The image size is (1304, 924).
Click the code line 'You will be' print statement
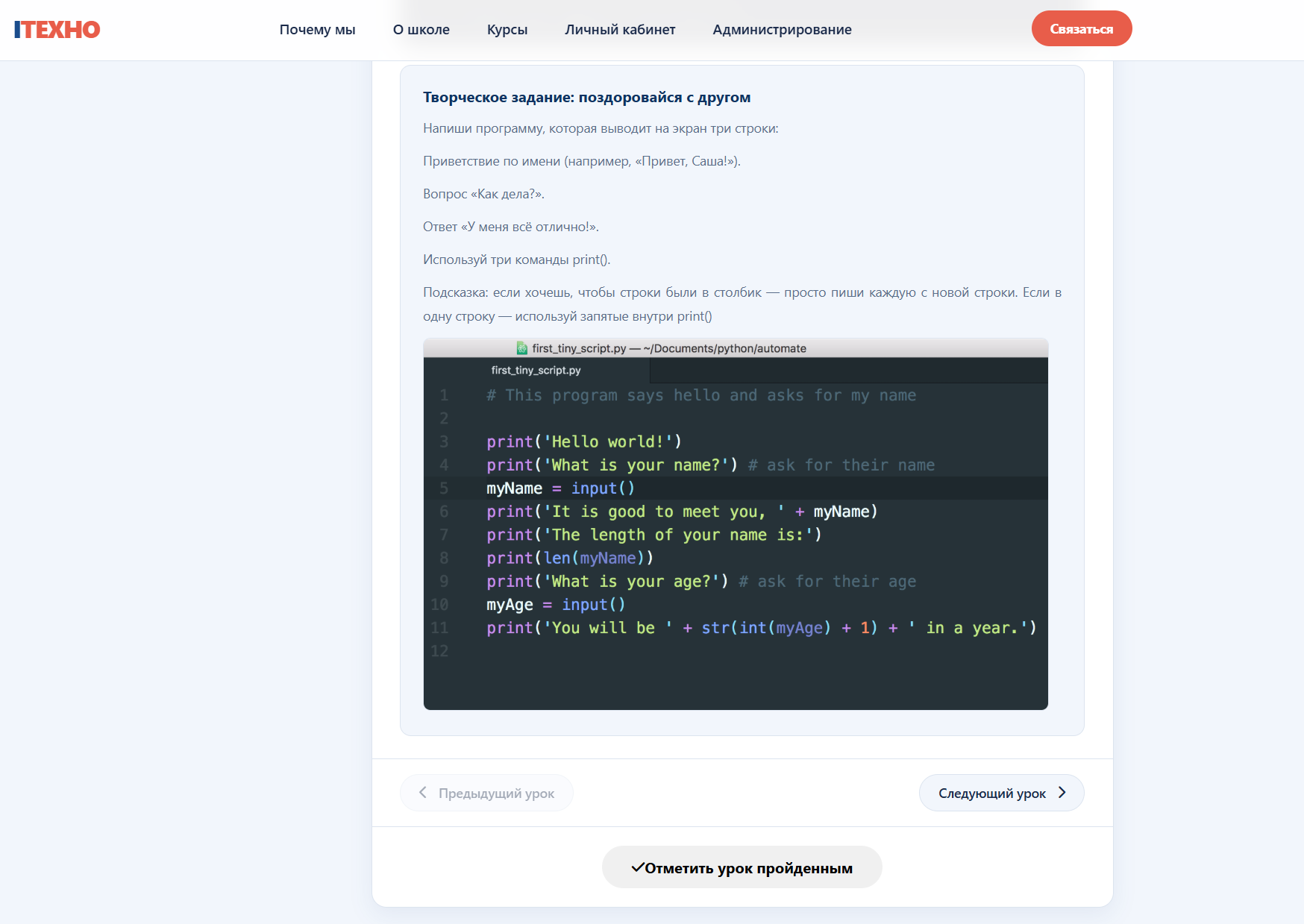(x=762, y=628)
